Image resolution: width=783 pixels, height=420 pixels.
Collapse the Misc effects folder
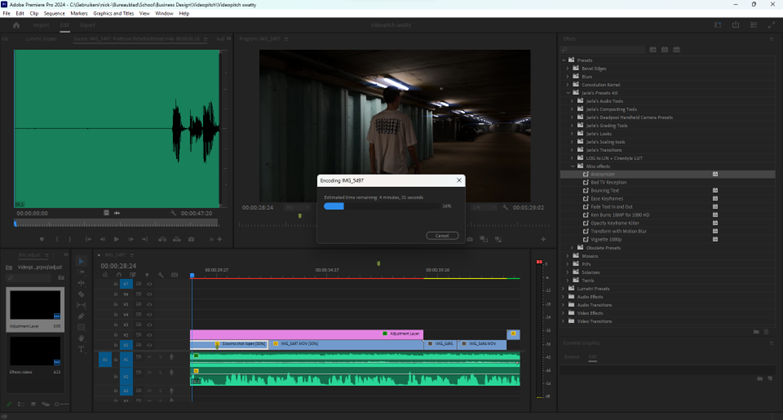click(x=572, y=166)
